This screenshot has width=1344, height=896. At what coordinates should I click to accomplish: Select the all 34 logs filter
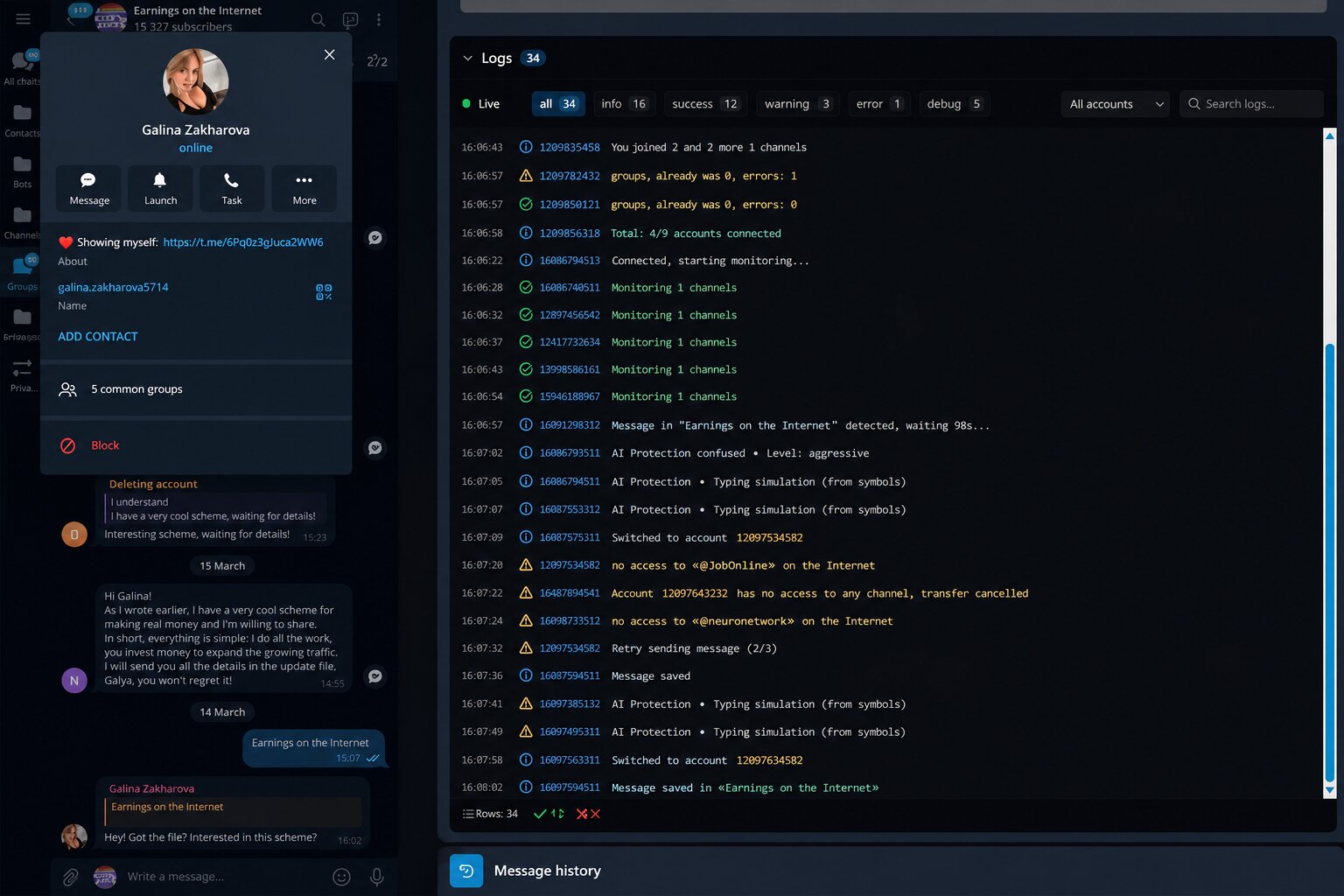(558, 104)
